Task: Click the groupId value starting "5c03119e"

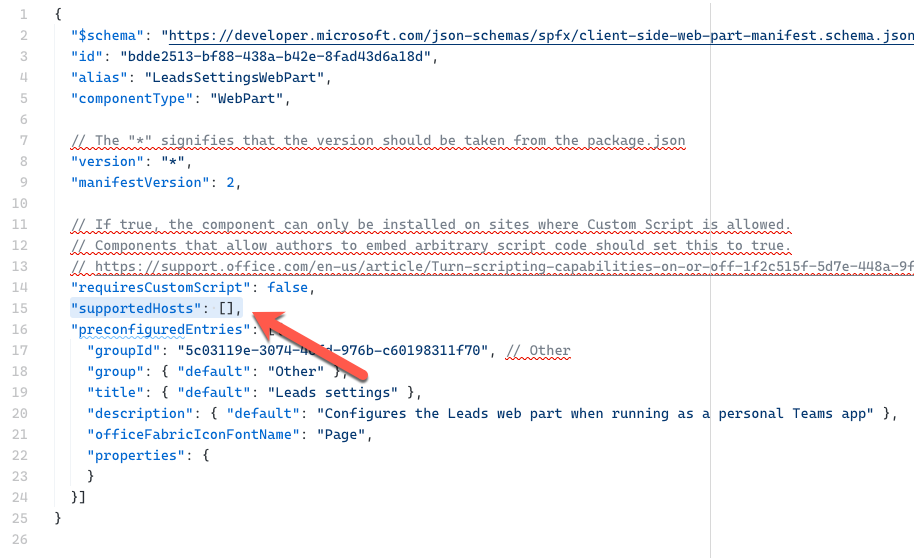Action: click(332, 350)
